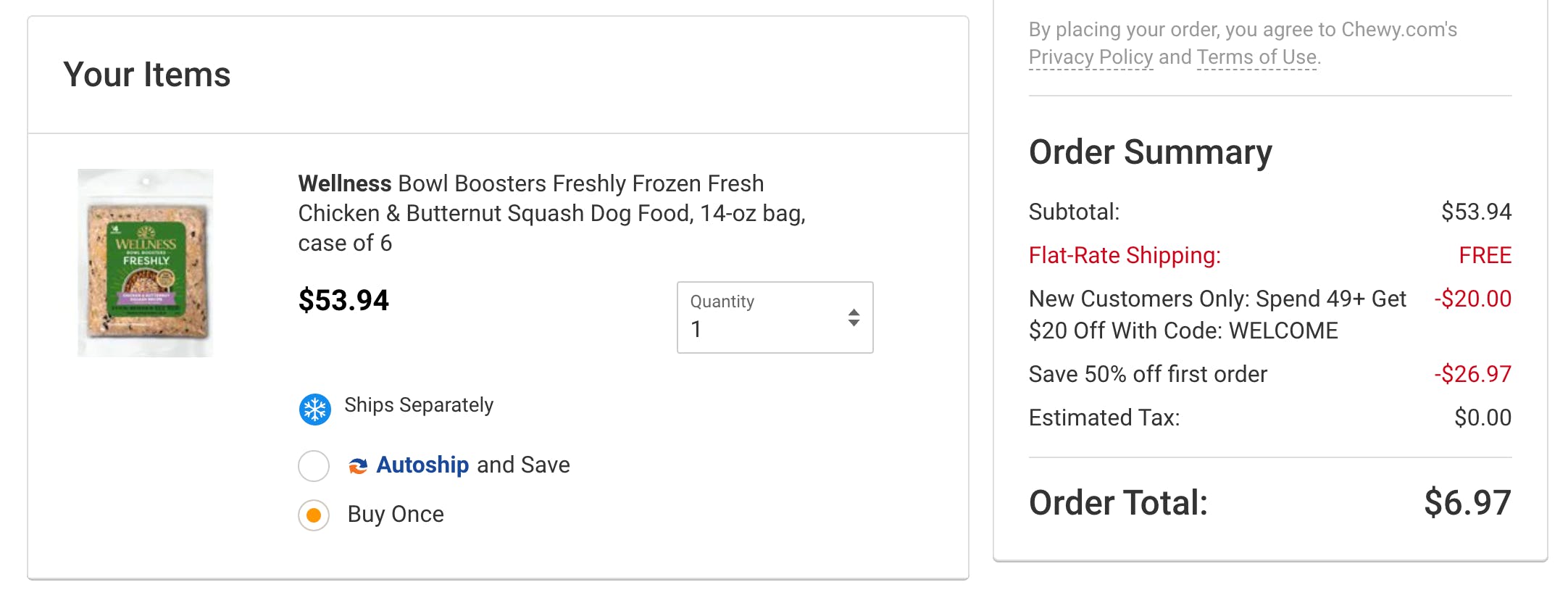1568x590 pixels.
Task: Click the red Flat-Rate Shipping label
Action: coord(1125,255)
